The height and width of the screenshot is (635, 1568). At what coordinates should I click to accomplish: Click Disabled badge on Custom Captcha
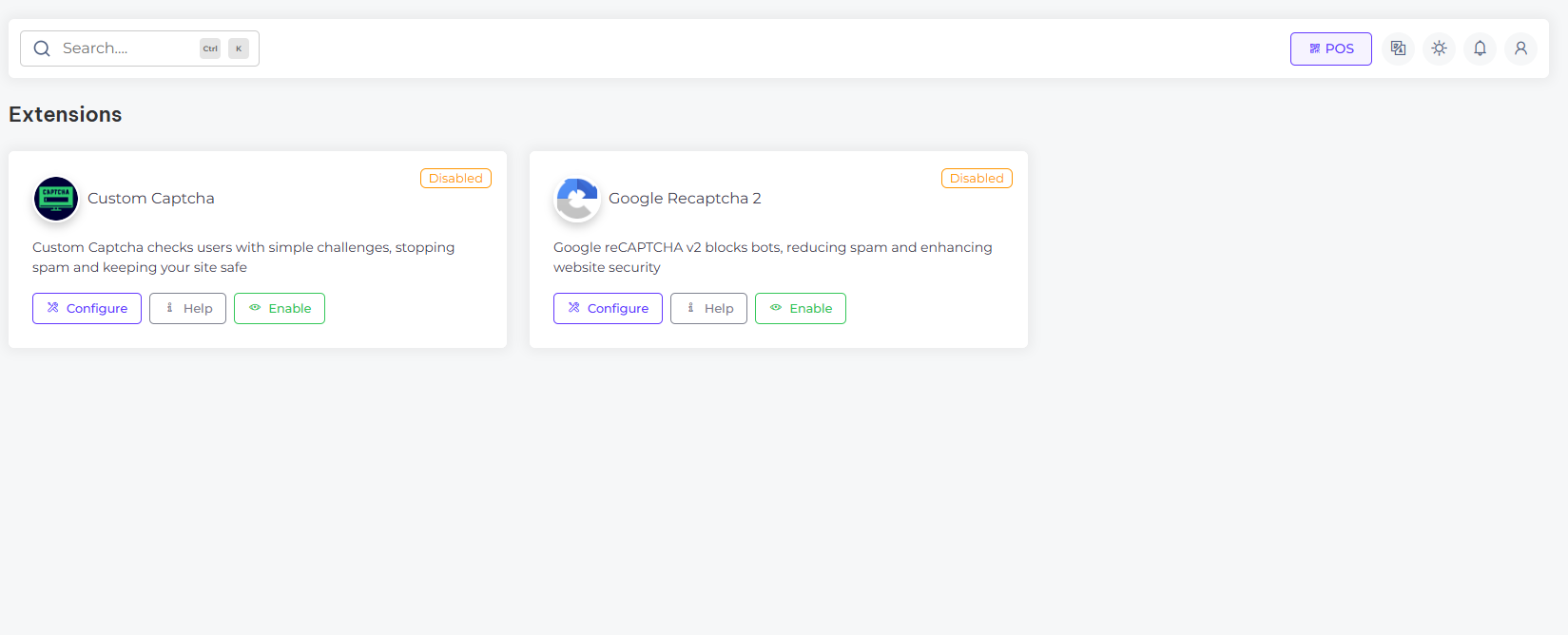click(x=455, y=179)
